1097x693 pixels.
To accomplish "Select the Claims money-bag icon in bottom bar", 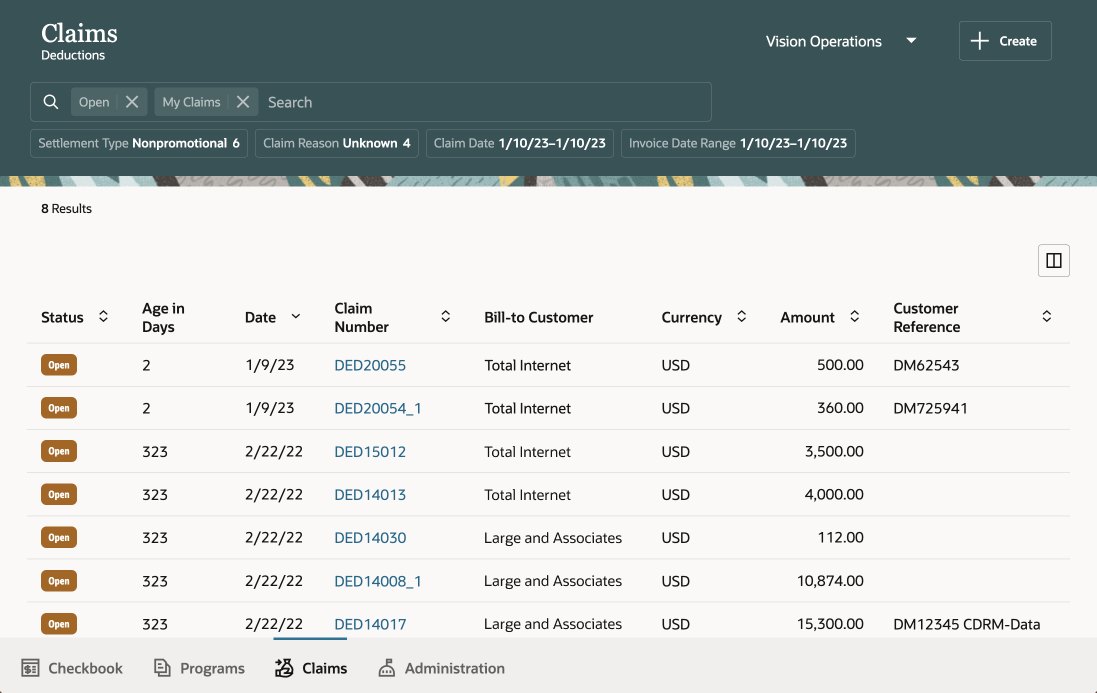I will click(283, 667).
